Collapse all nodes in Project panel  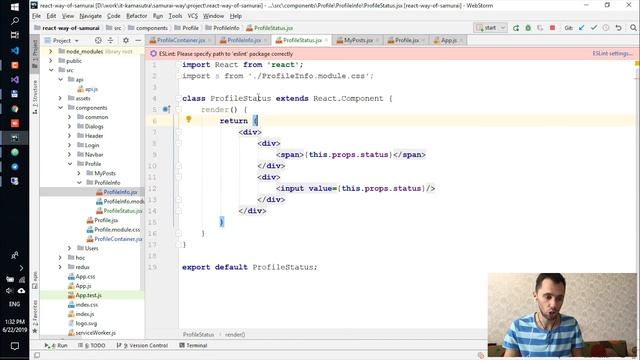click(x=110, y=40)
